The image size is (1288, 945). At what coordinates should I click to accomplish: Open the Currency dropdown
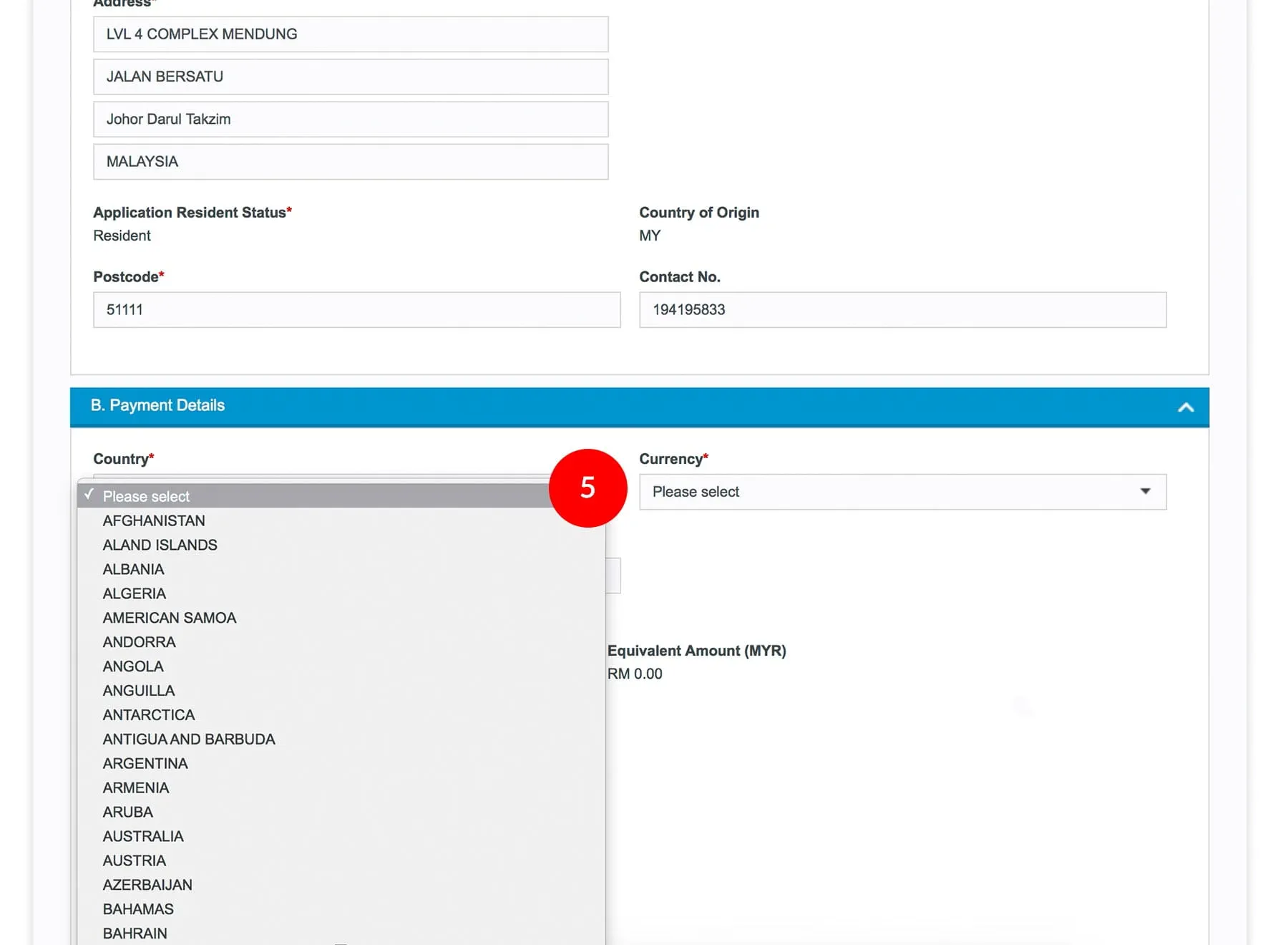click(902, 492)
